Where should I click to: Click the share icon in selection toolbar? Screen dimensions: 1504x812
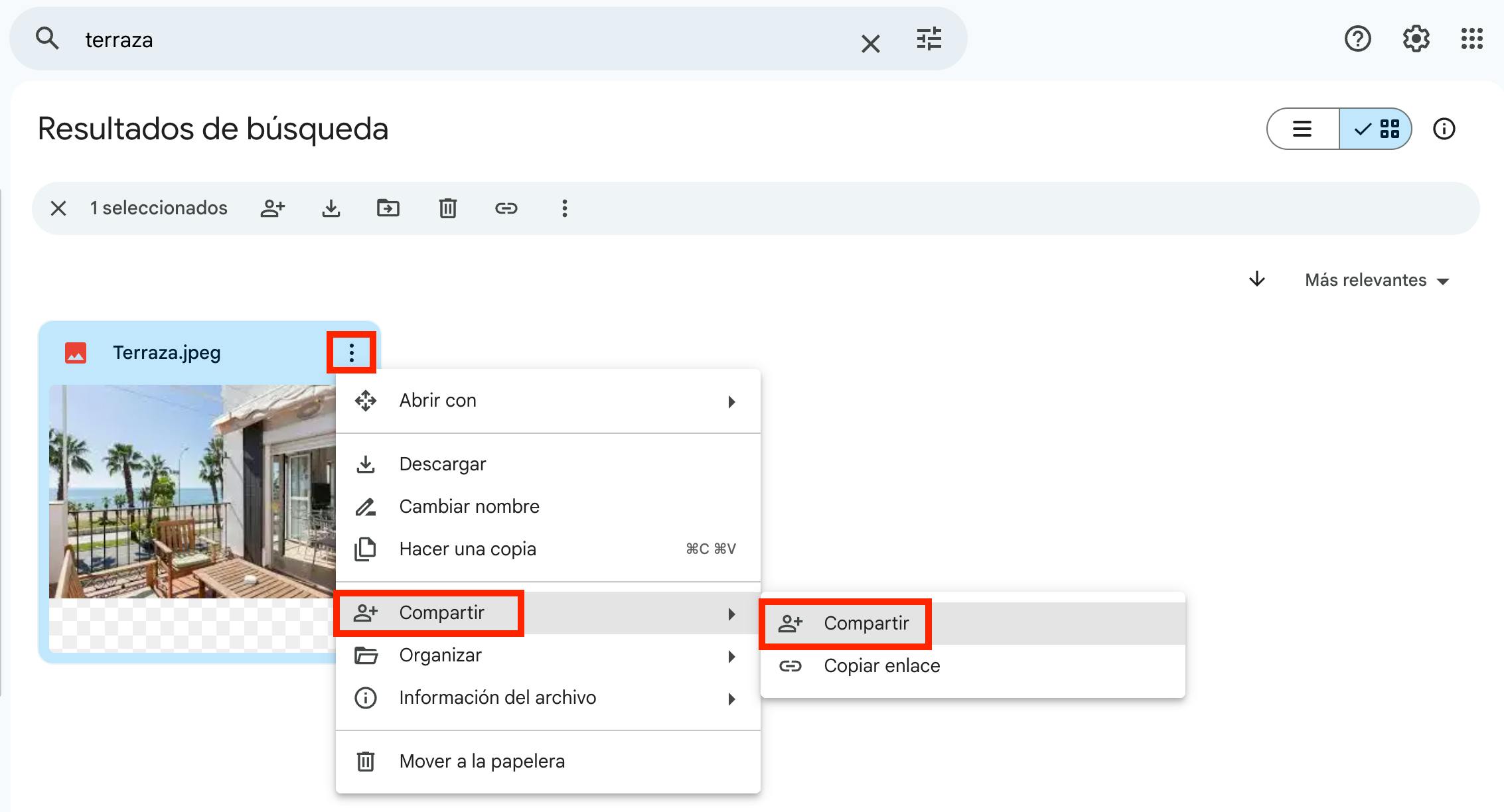(x=272, y=208)
